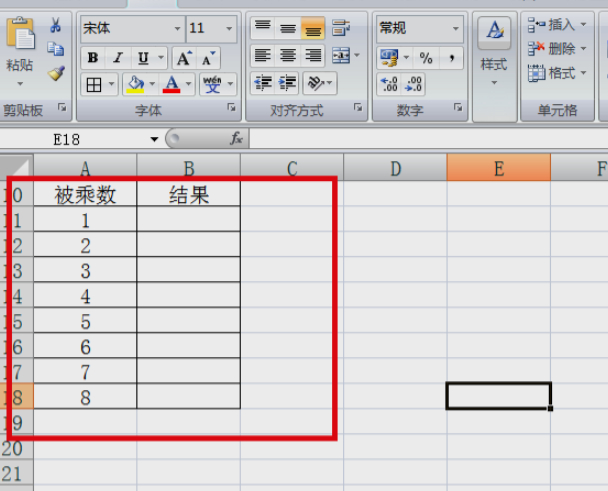Set bottom vertical alignment
The image size is (608, 491).
coord(313,28)
